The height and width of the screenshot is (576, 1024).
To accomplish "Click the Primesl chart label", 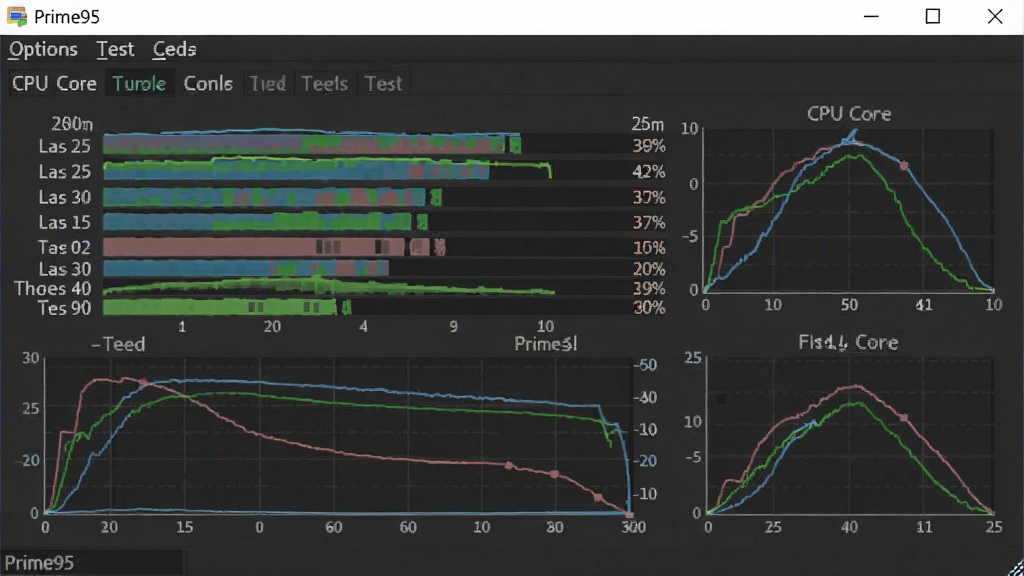I will 546,344.
